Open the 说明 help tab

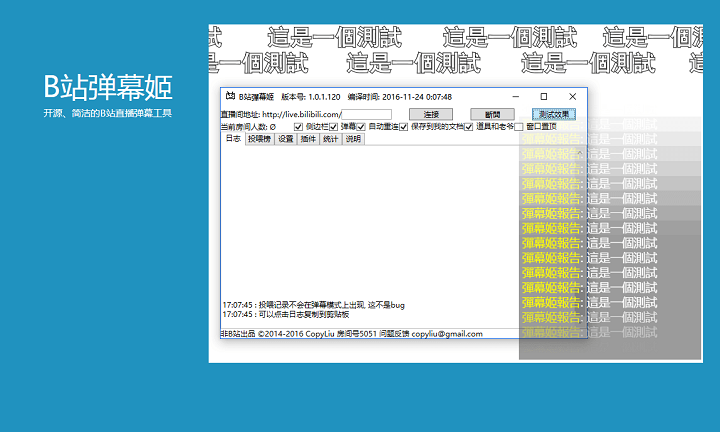click(353, 139)
